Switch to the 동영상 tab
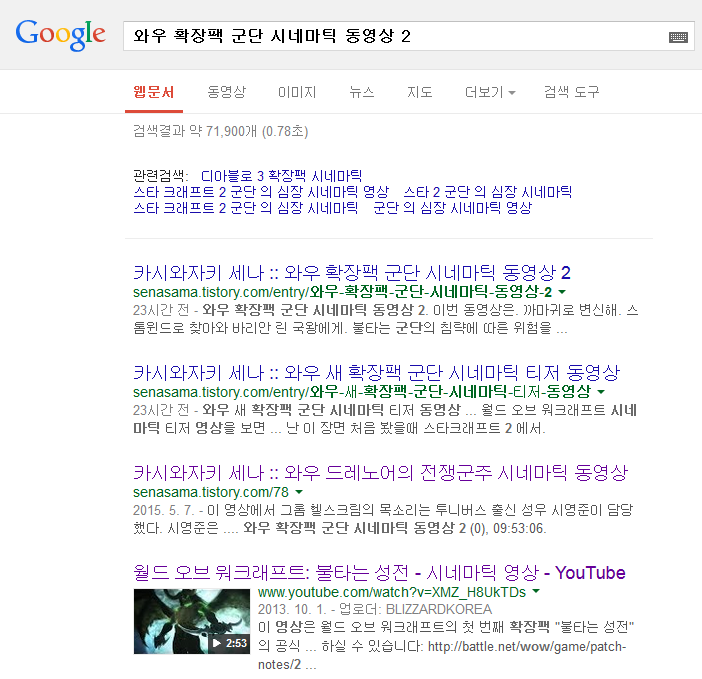 click(x=227, y=92)
